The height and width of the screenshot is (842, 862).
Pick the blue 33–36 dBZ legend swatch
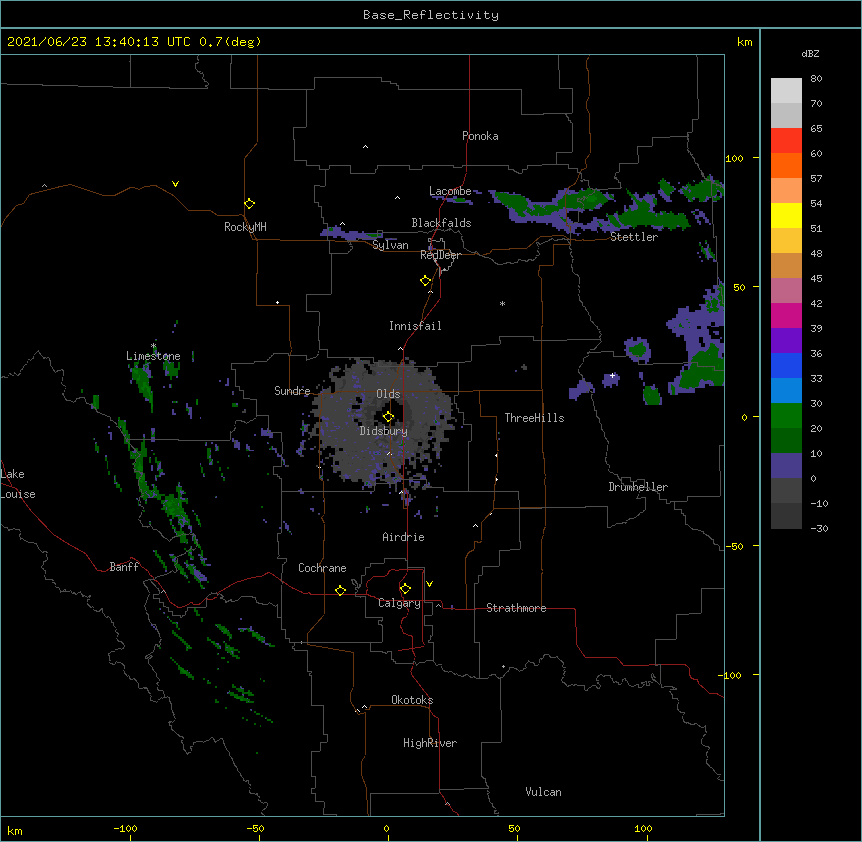tap(786, 365)
